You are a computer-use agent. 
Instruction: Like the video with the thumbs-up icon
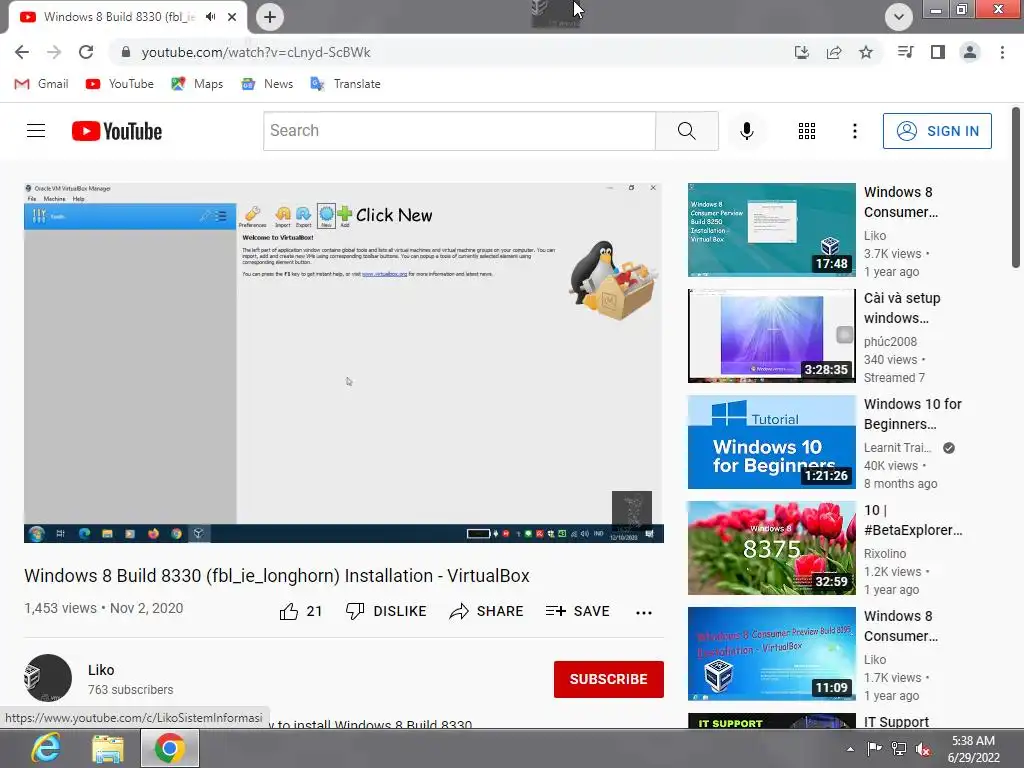click(289, 611)
